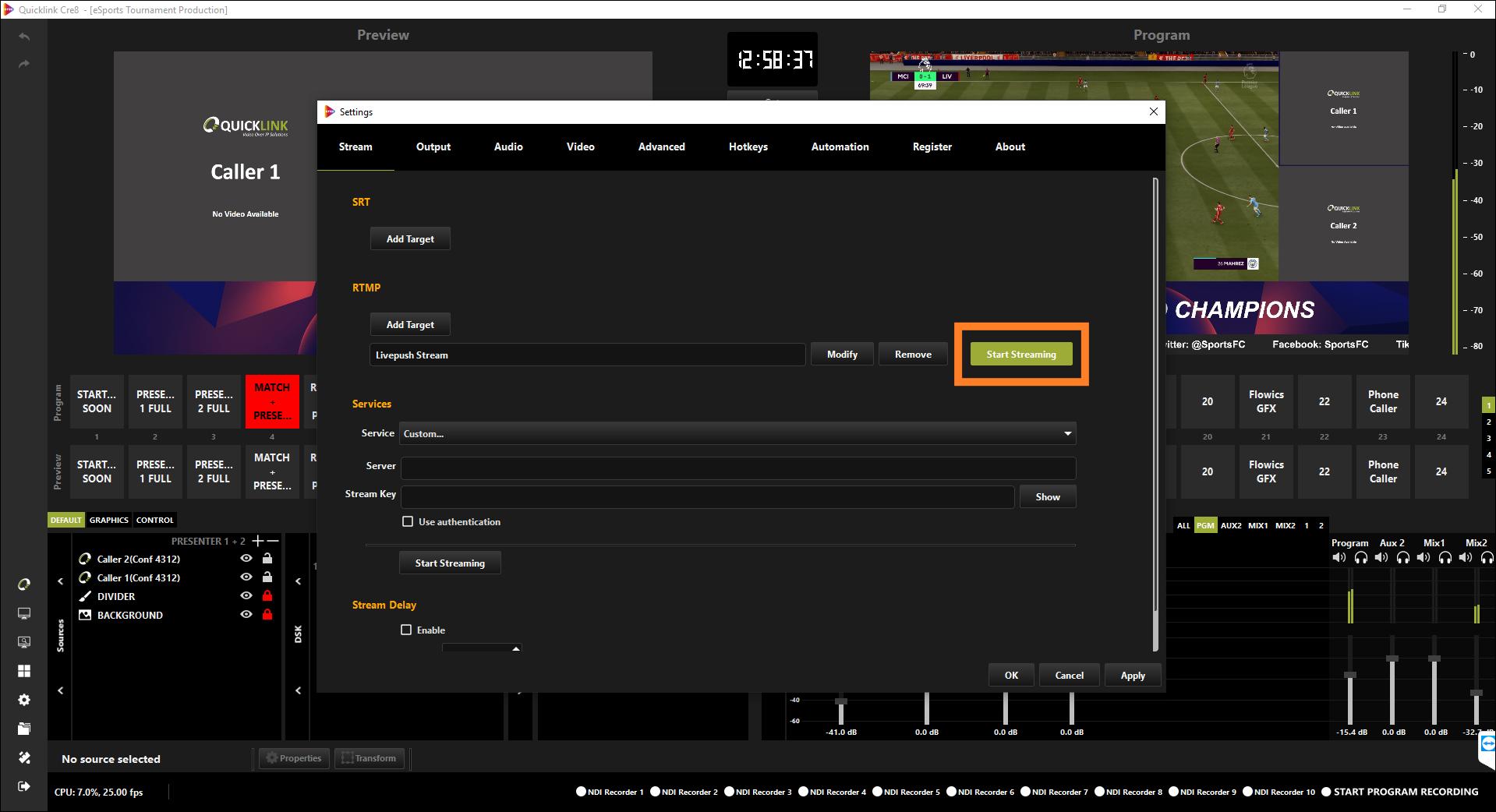Open the Audio settings tab
Viewport: 1496px width, 812px height.
tap(508, 147)
